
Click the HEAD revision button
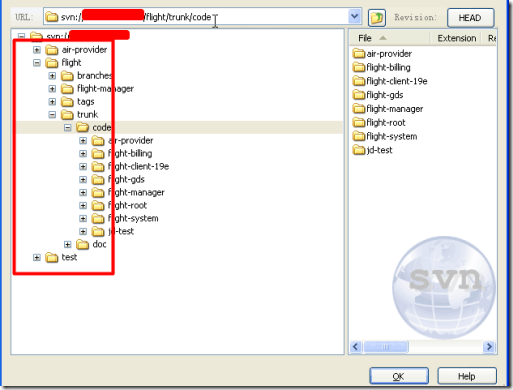point(470,18)
